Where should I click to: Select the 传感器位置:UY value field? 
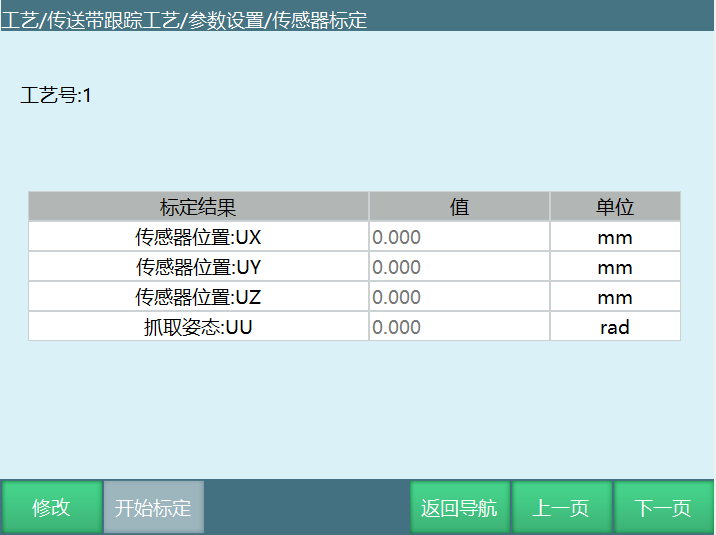pyautogui.click(x=458, y=267)
